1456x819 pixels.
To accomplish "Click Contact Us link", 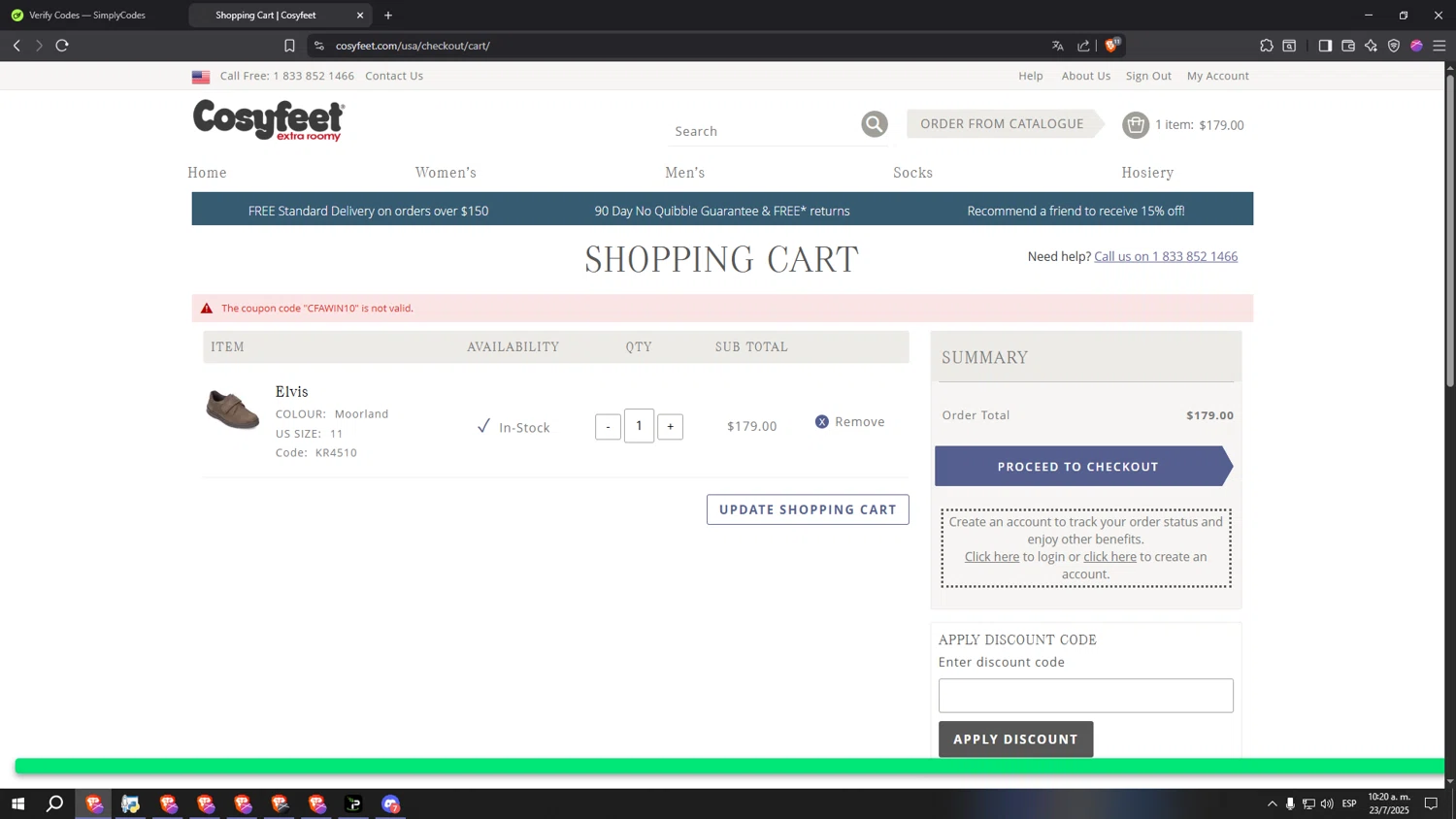I will pyautogui.click(x=394, y=76).
